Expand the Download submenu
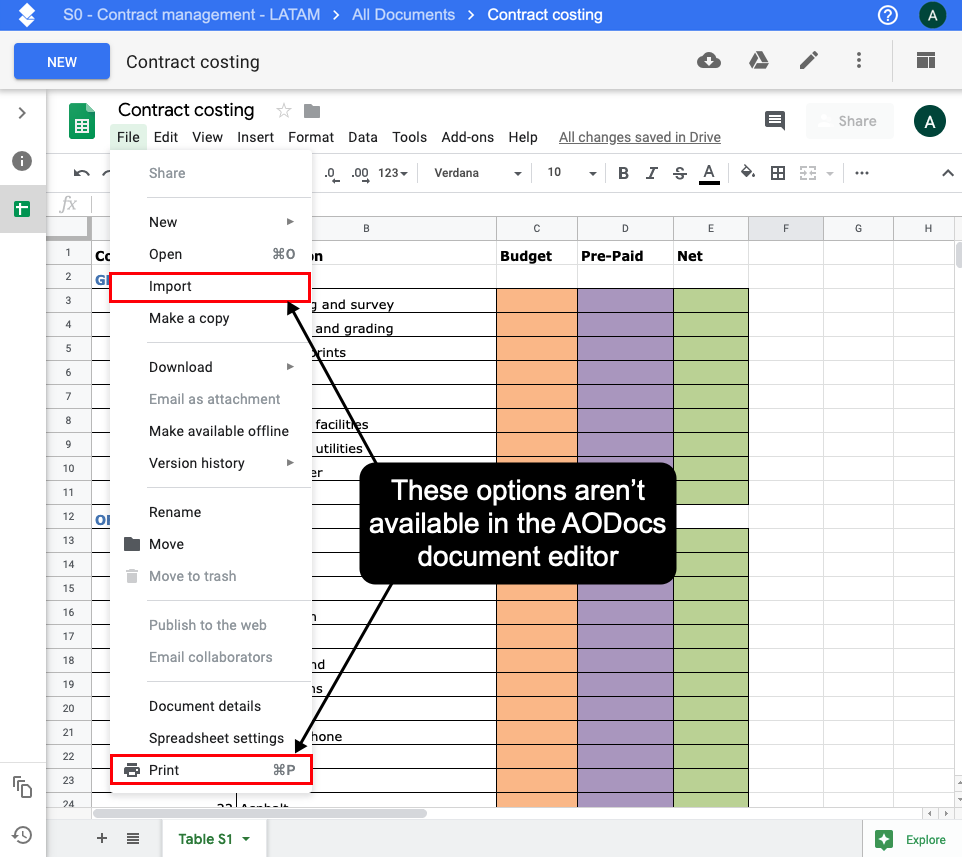Image resolution: width=962 pixels, height=857 pixels. [x=211, y=367]
